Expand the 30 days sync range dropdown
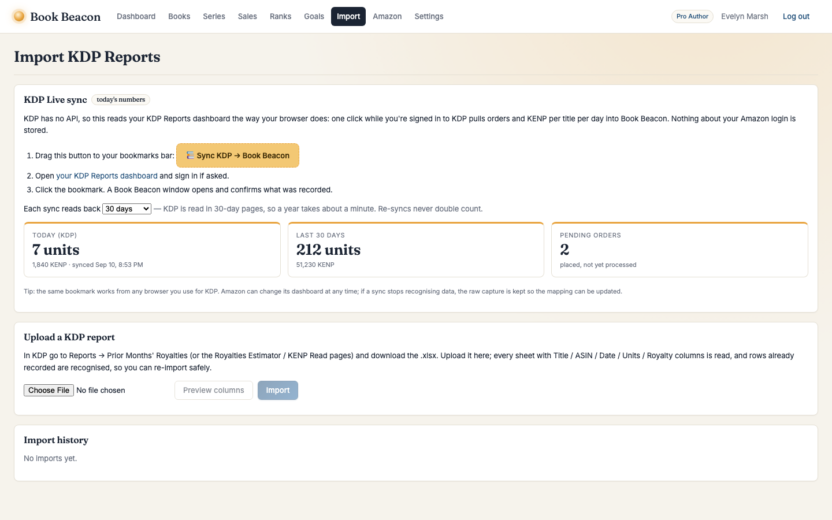This screenshot has width=832, height=520. (127, 209)
